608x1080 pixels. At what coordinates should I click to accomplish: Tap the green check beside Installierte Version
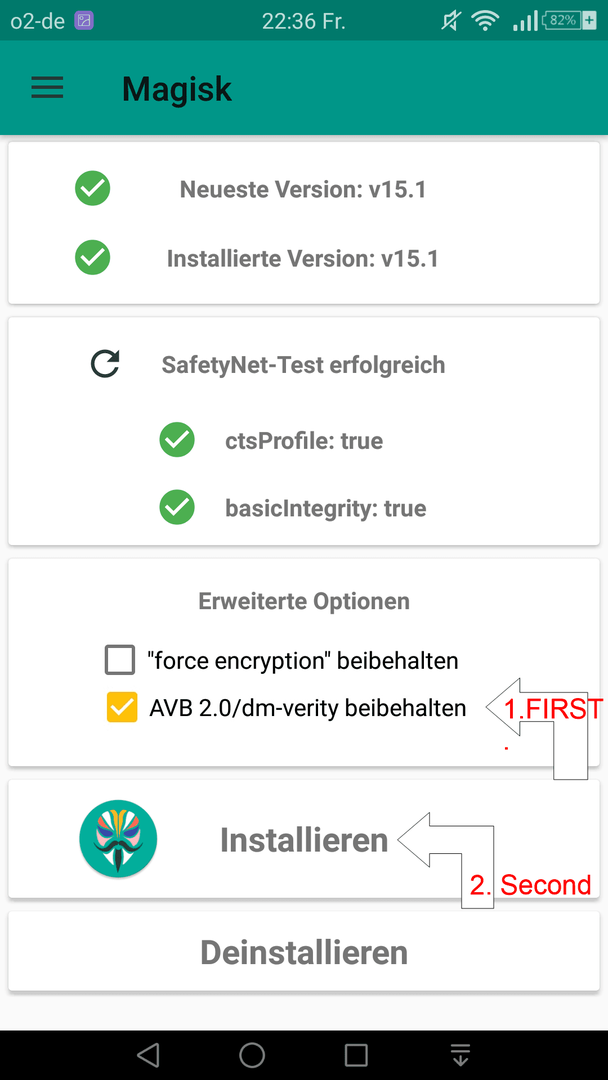92,258
